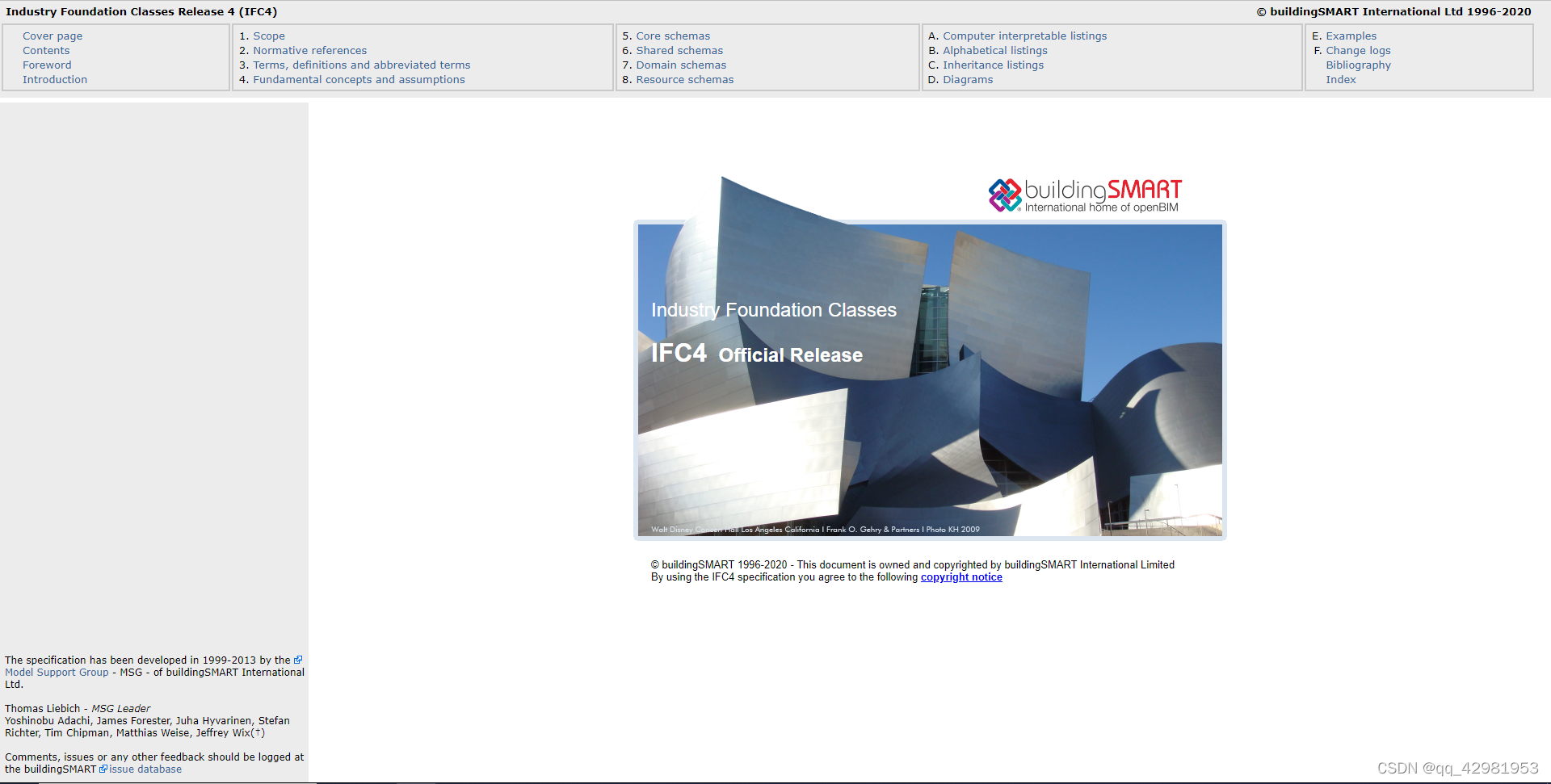Open Core schemas chapter
Image resolution: width=1551 pixels, height=784 pixels.
click(673, 36)
